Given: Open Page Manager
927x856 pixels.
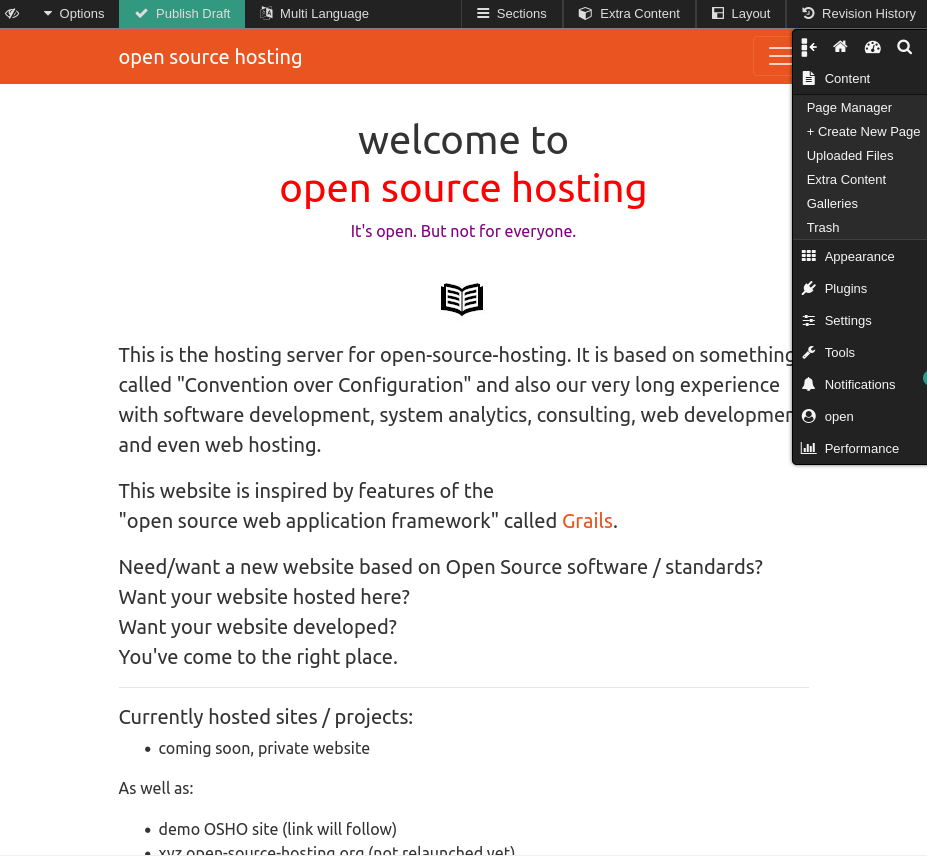Looking at the screenshot, I should point(849,108).
